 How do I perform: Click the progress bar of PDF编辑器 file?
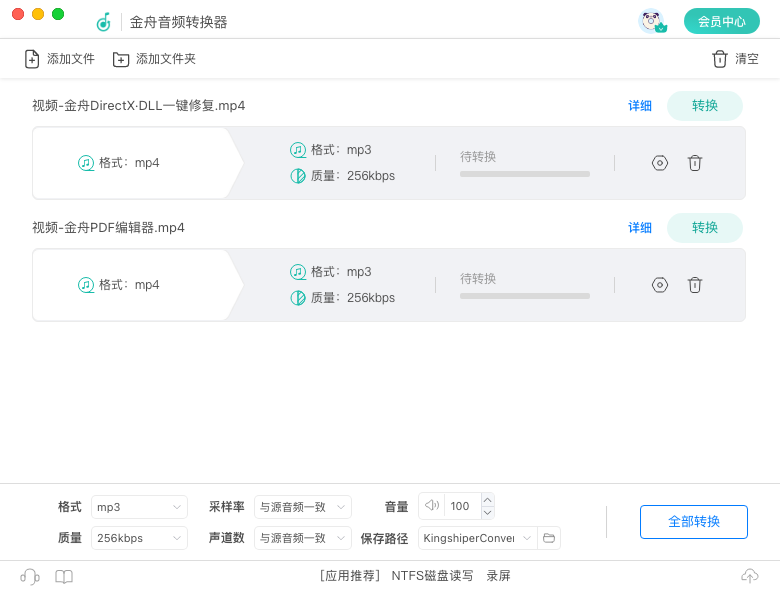525,296
